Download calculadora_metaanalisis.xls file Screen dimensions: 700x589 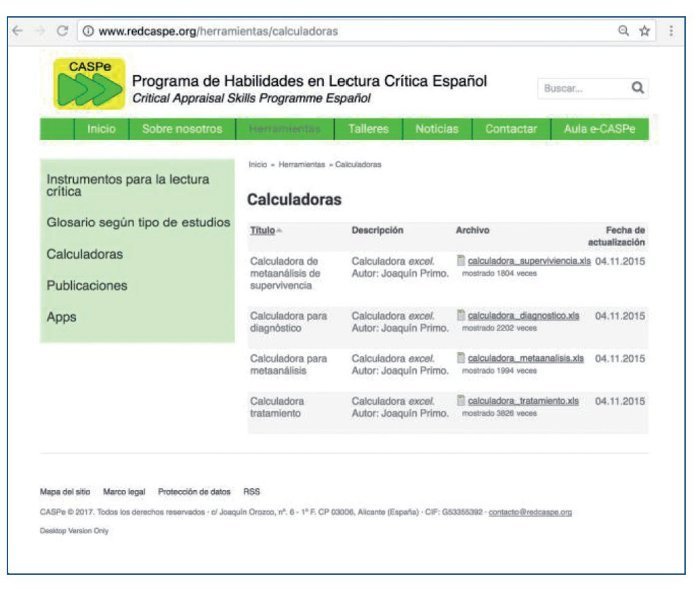point(525,358)
